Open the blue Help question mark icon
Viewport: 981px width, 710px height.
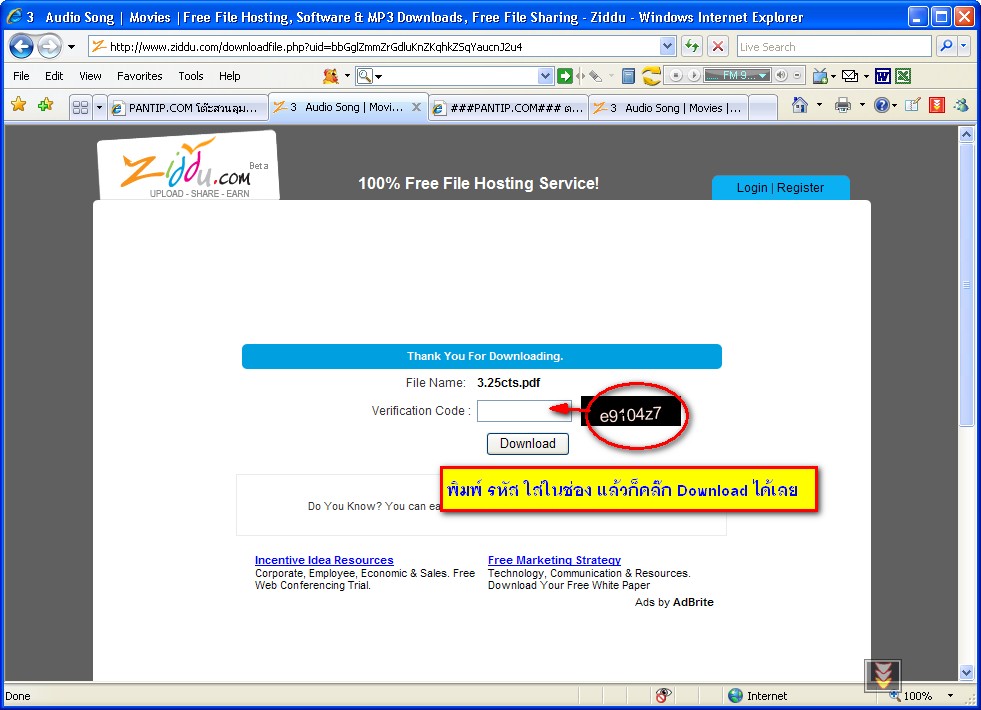pos(882,105)
